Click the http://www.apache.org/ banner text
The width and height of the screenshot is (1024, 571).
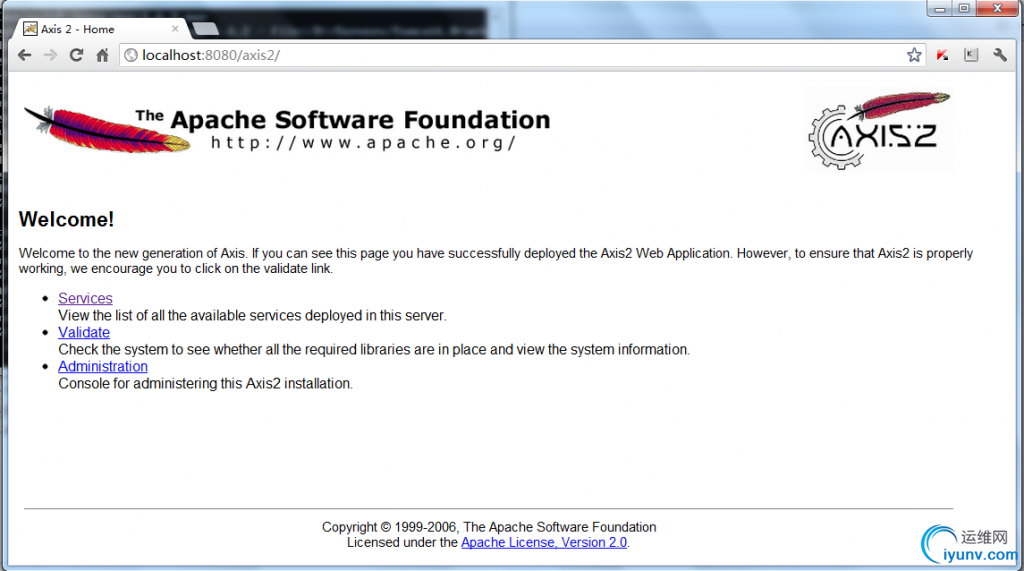coord(363,143)
